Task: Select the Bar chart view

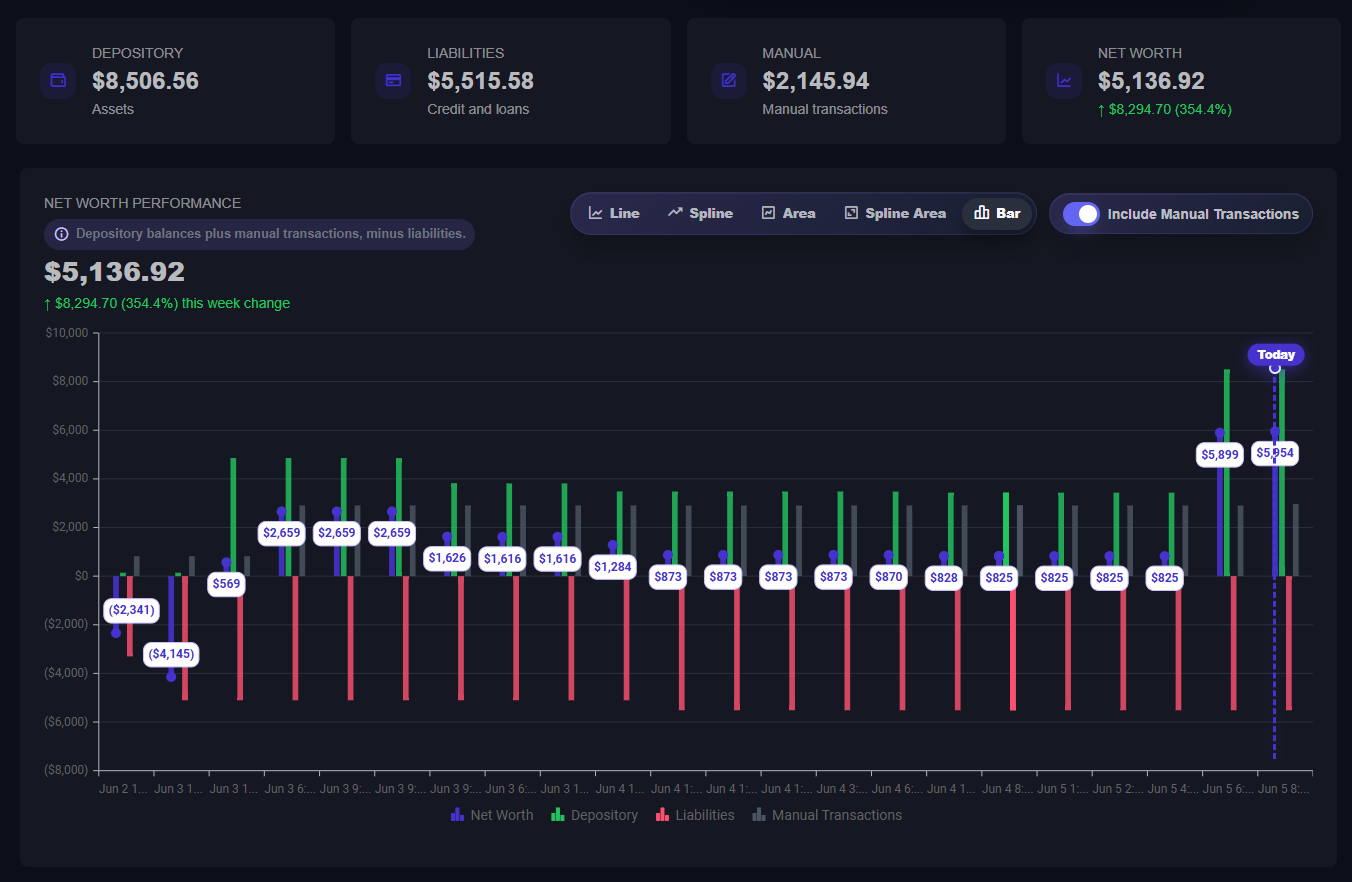Action: (997, 213)
